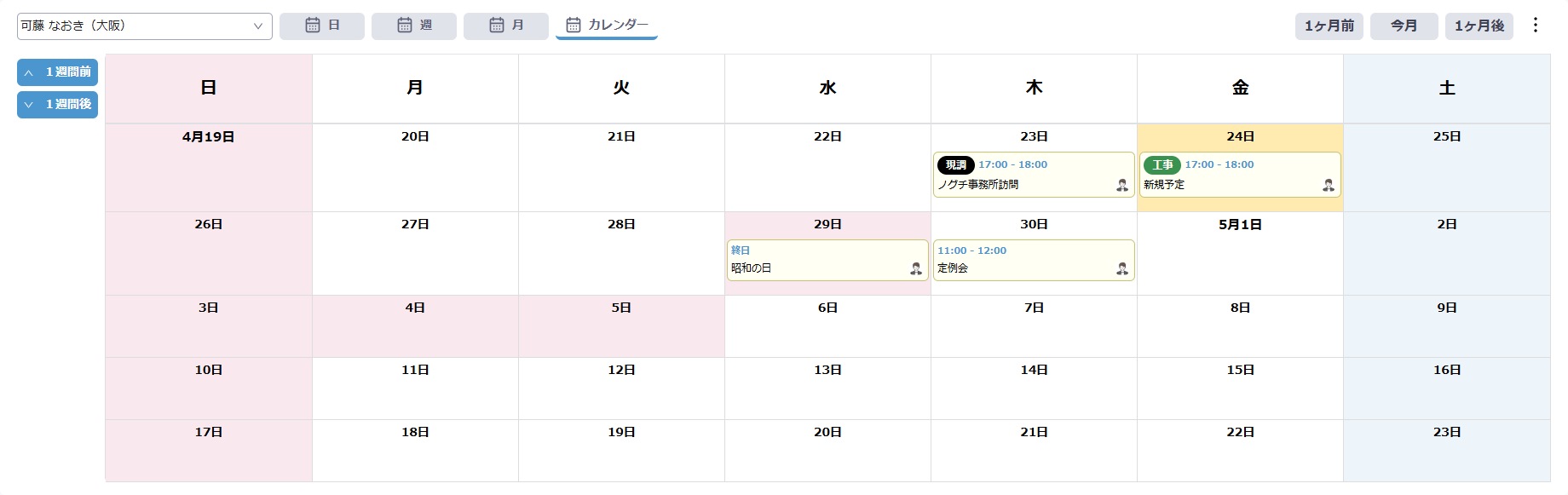Select the 7日 date cell
This screenshot has height=495, width=1568.
click(x=1034, y=326)
